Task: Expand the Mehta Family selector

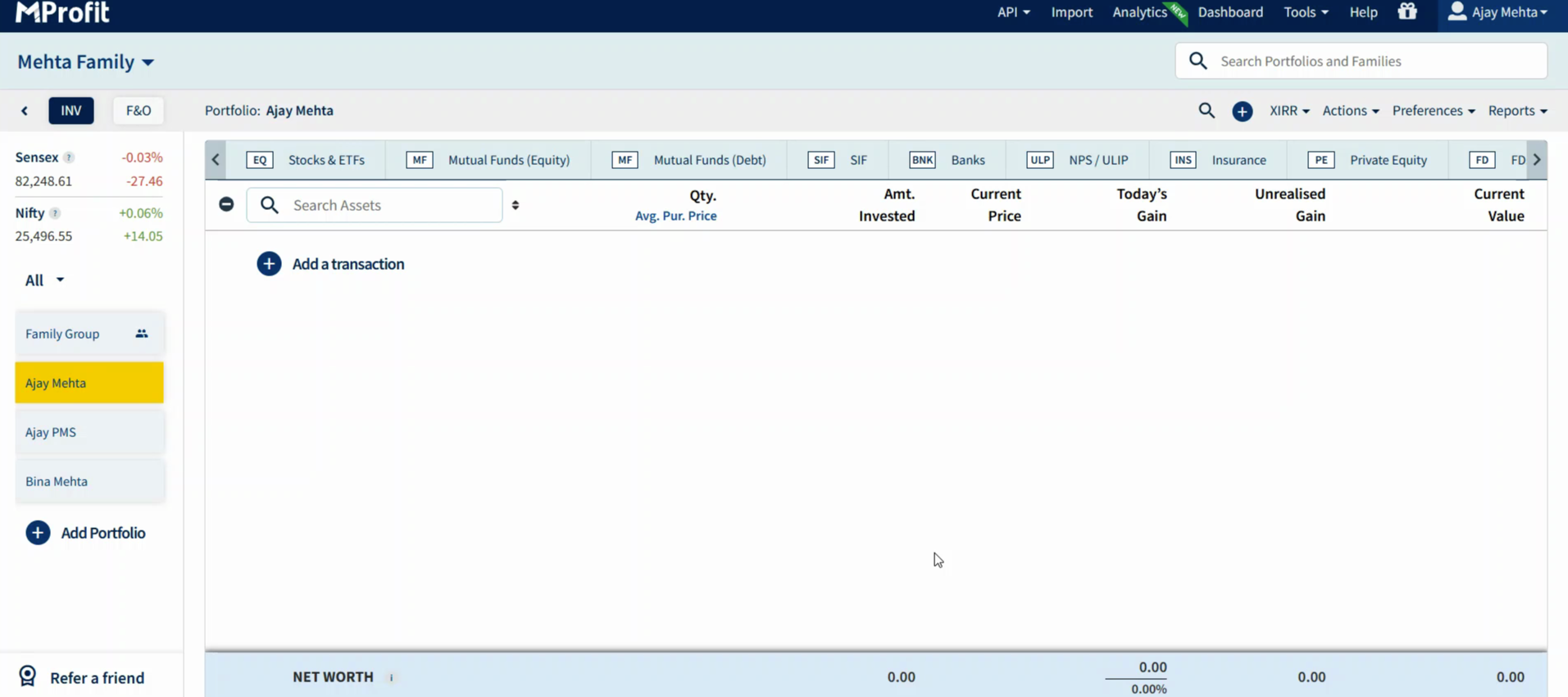Action: point(86,61)
